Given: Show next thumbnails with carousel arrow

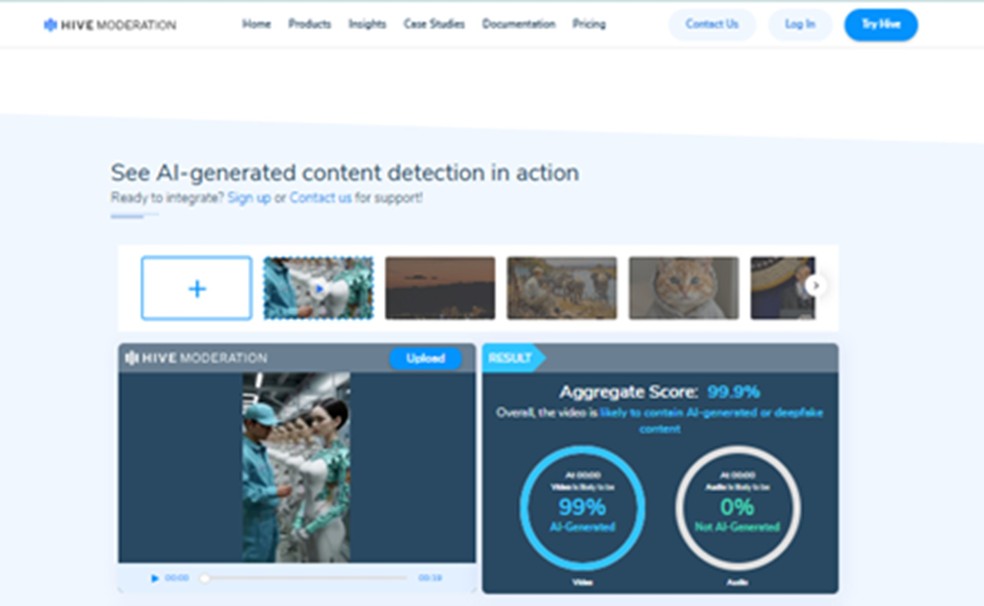Looking at the screenshot, I should [x=816, y=285].
